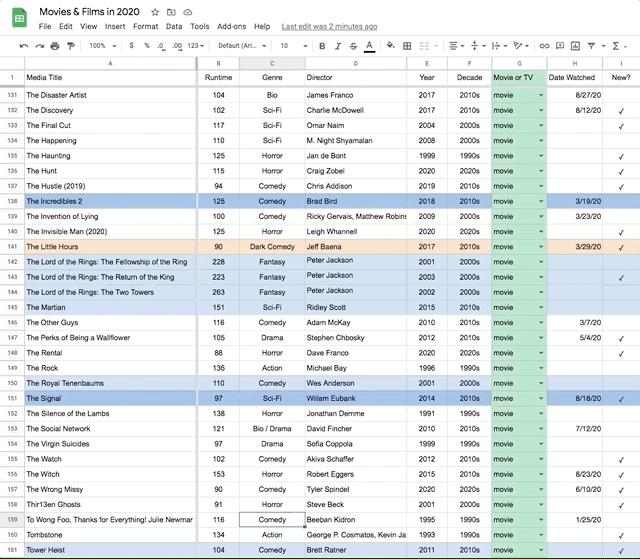Click the insert comment icon

pyautogui.click(x=560, y=46)
